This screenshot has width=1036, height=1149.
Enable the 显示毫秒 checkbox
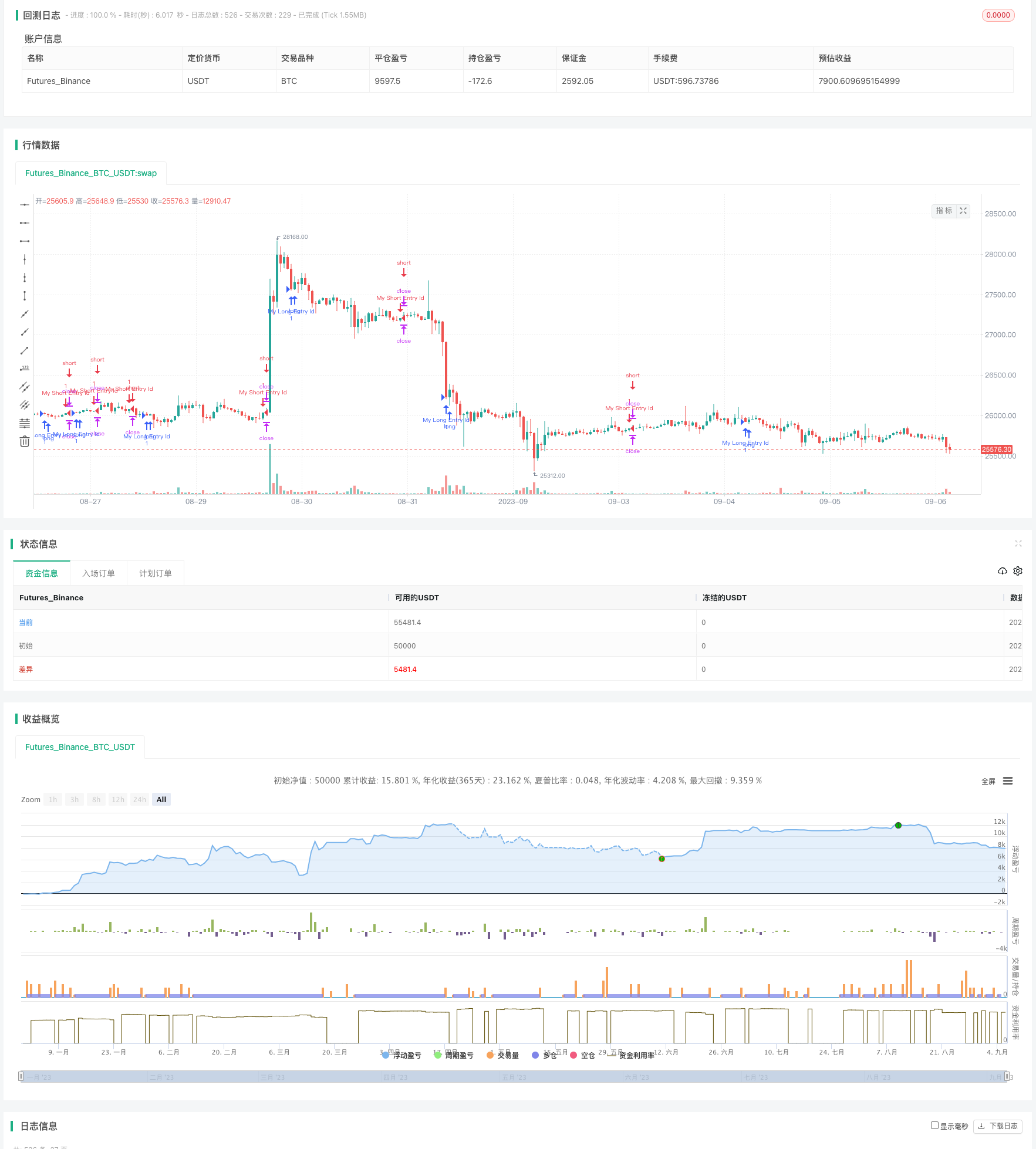point(934,1126)
